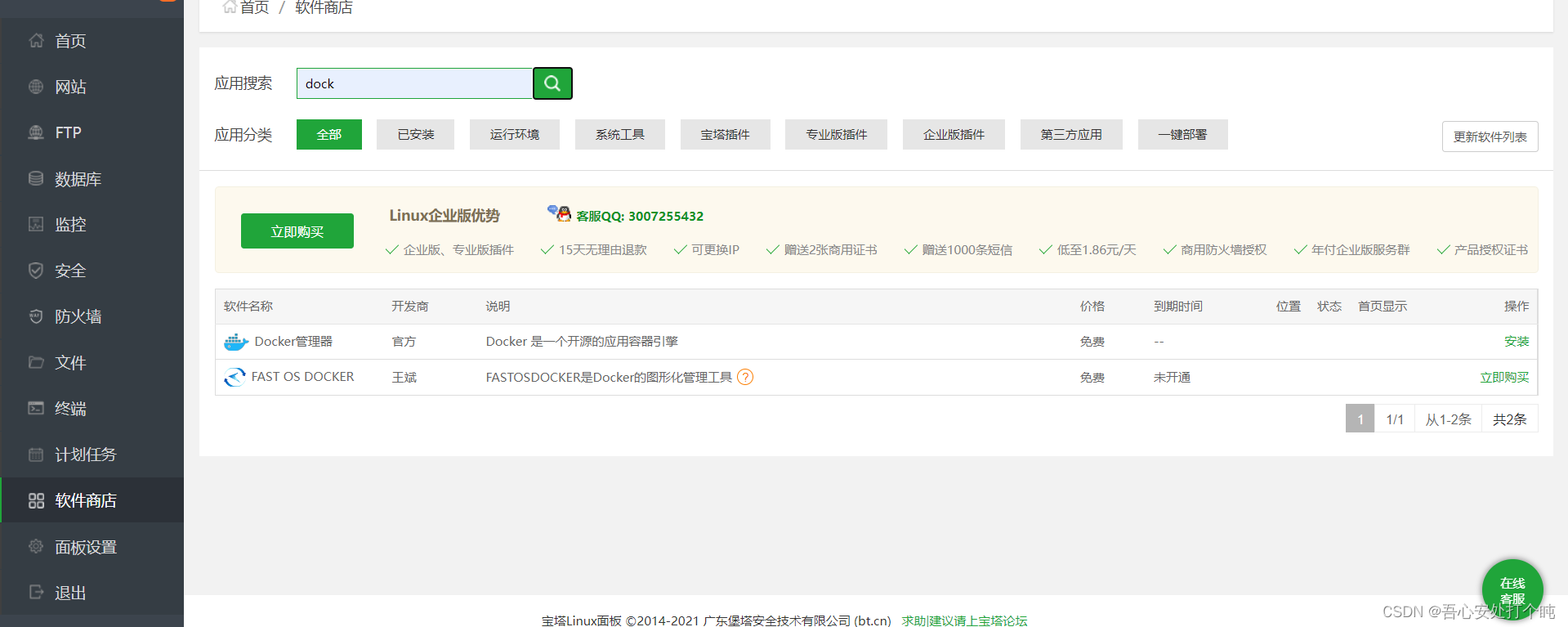Show the 宝塔插件 category
Image resolution: width=1568 pixels, height=627 pixels.
click(726, 134)
